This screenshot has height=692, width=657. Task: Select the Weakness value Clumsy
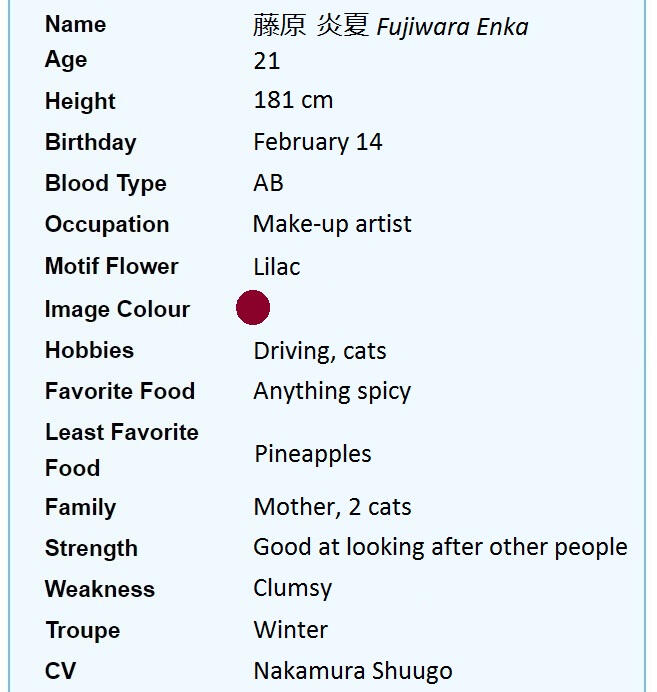point(292,589)
